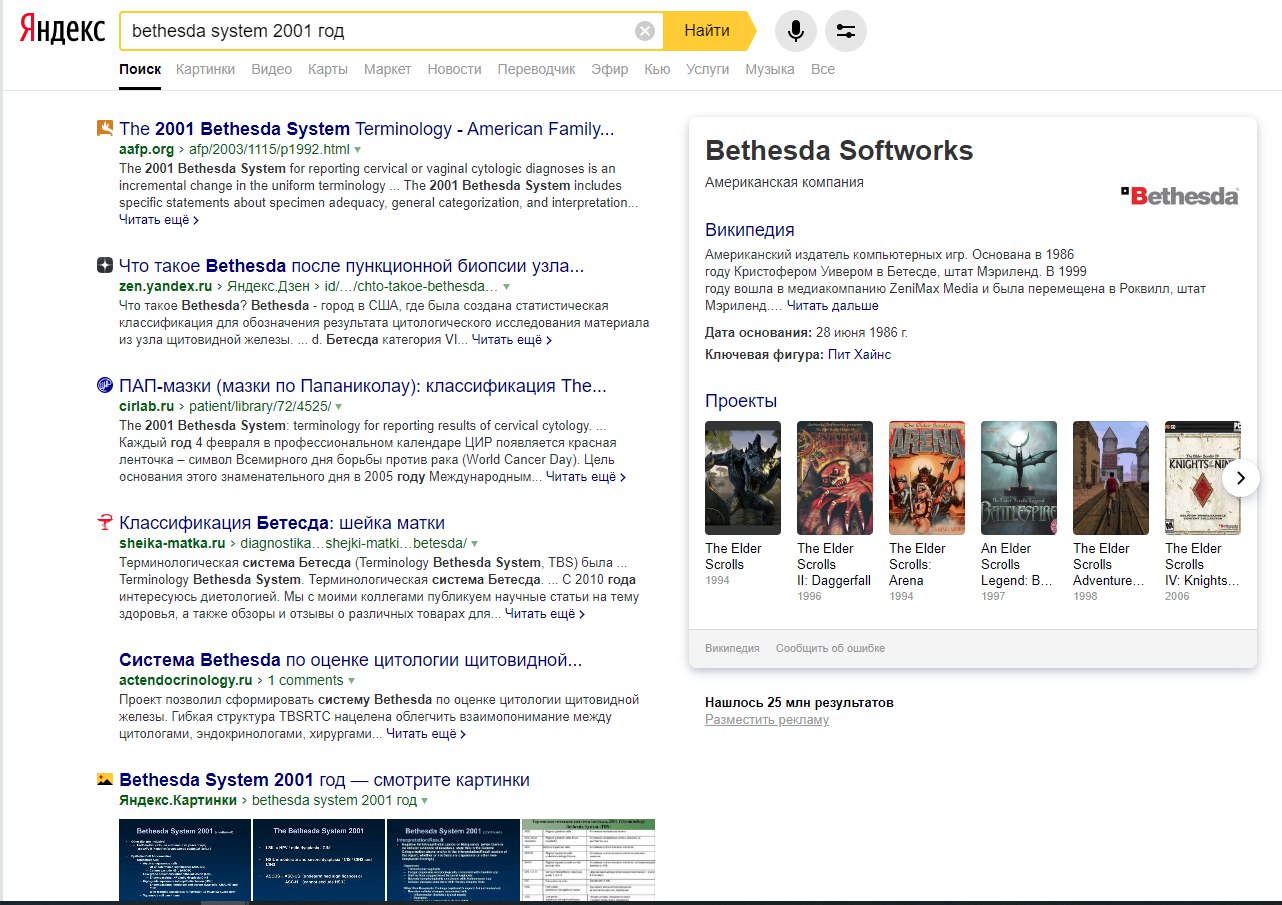
Task: Switch to the Маркет tab
Action: (387, 69)
